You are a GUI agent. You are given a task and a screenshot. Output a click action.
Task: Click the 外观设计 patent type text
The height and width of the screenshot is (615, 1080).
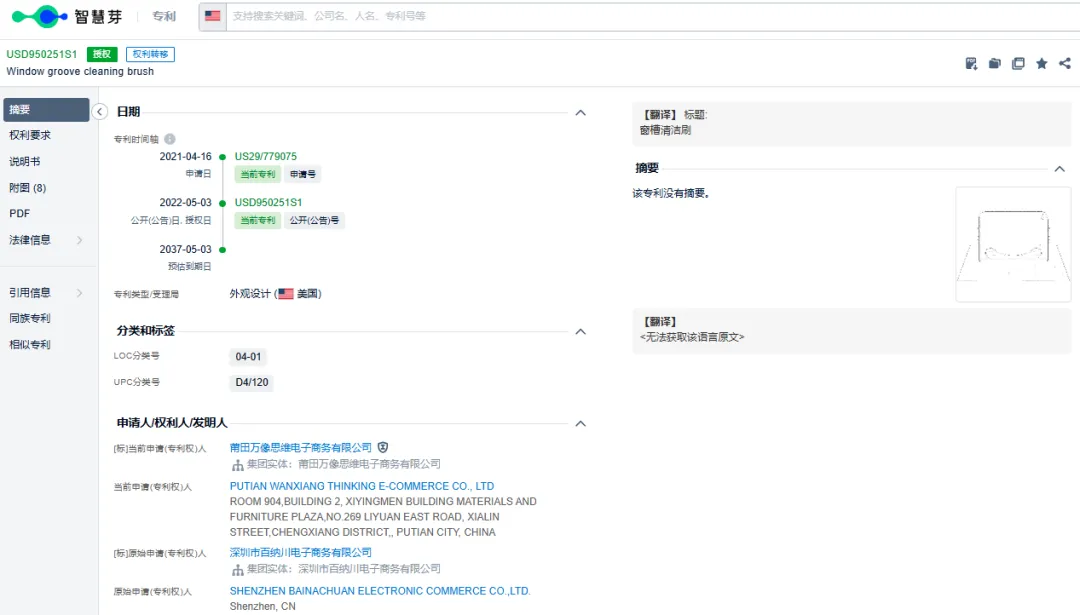(250, 293)
